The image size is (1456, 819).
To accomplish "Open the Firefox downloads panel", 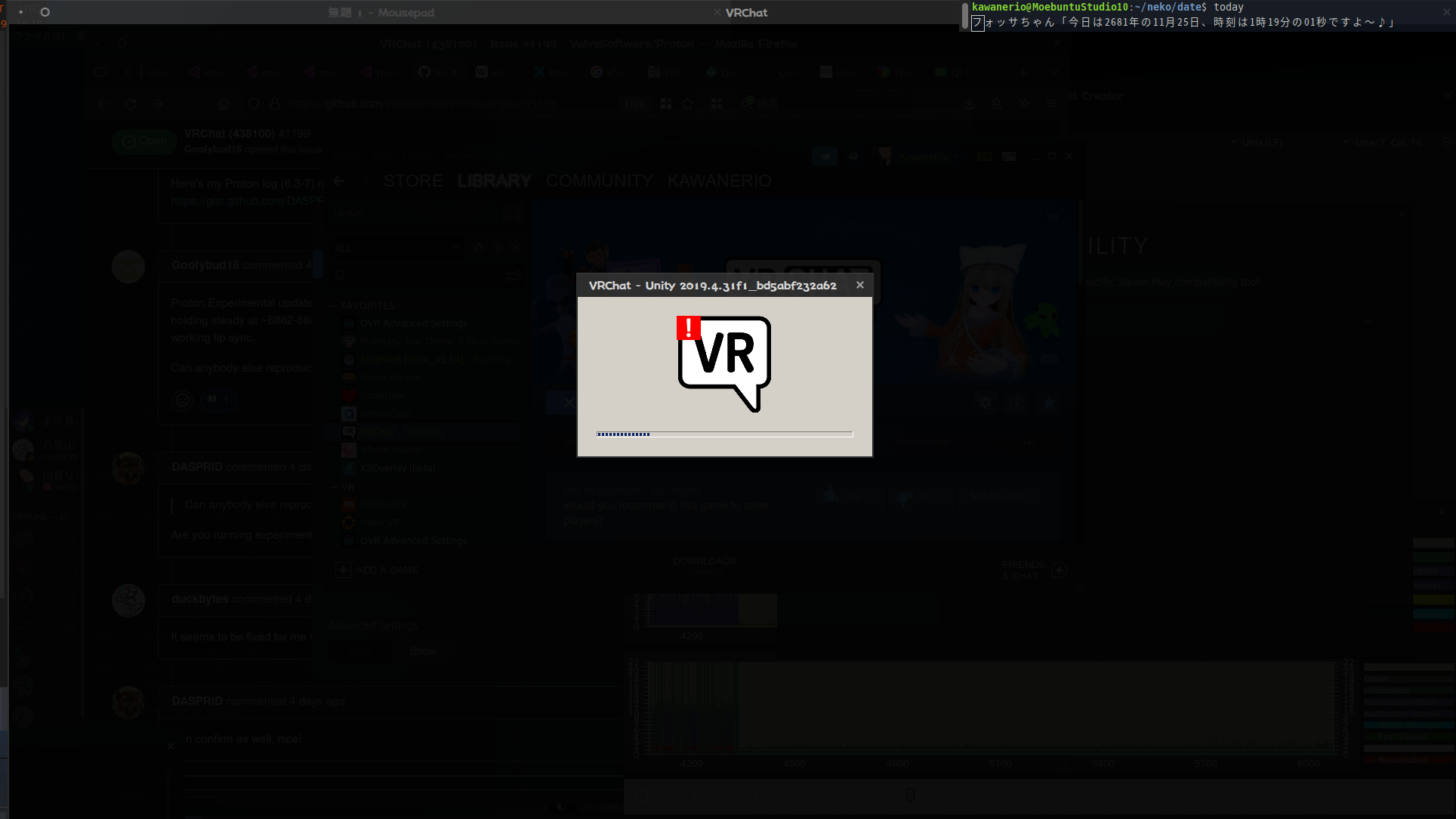I will (969, 104).
